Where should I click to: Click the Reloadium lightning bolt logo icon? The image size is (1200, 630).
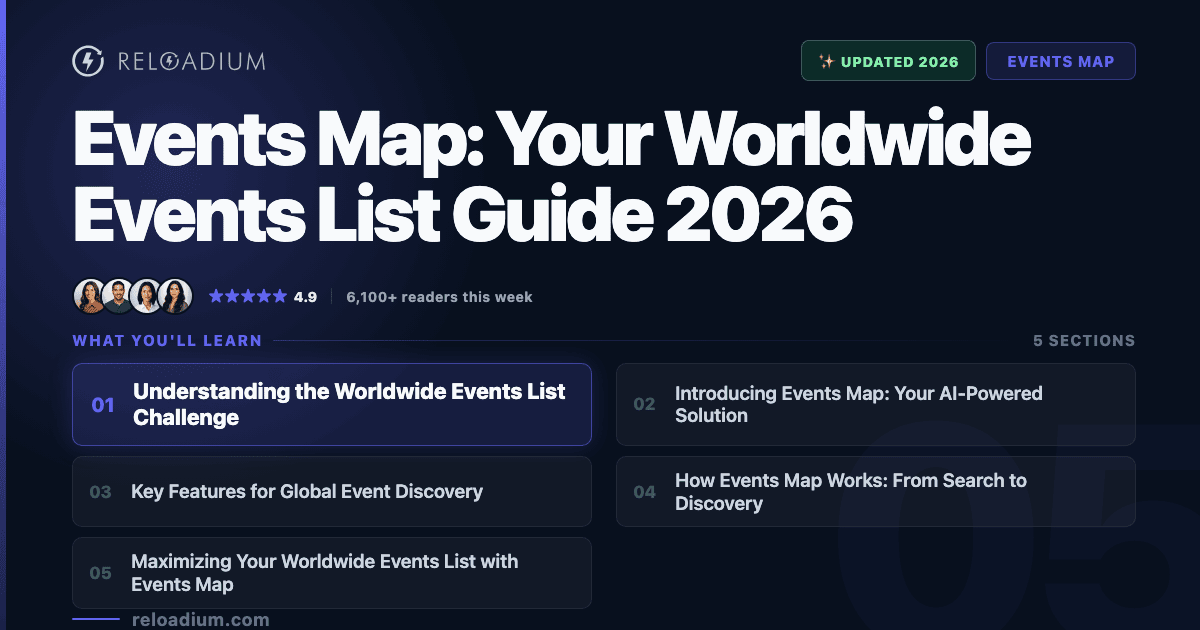pyautogui.click(x=88, y=61)
